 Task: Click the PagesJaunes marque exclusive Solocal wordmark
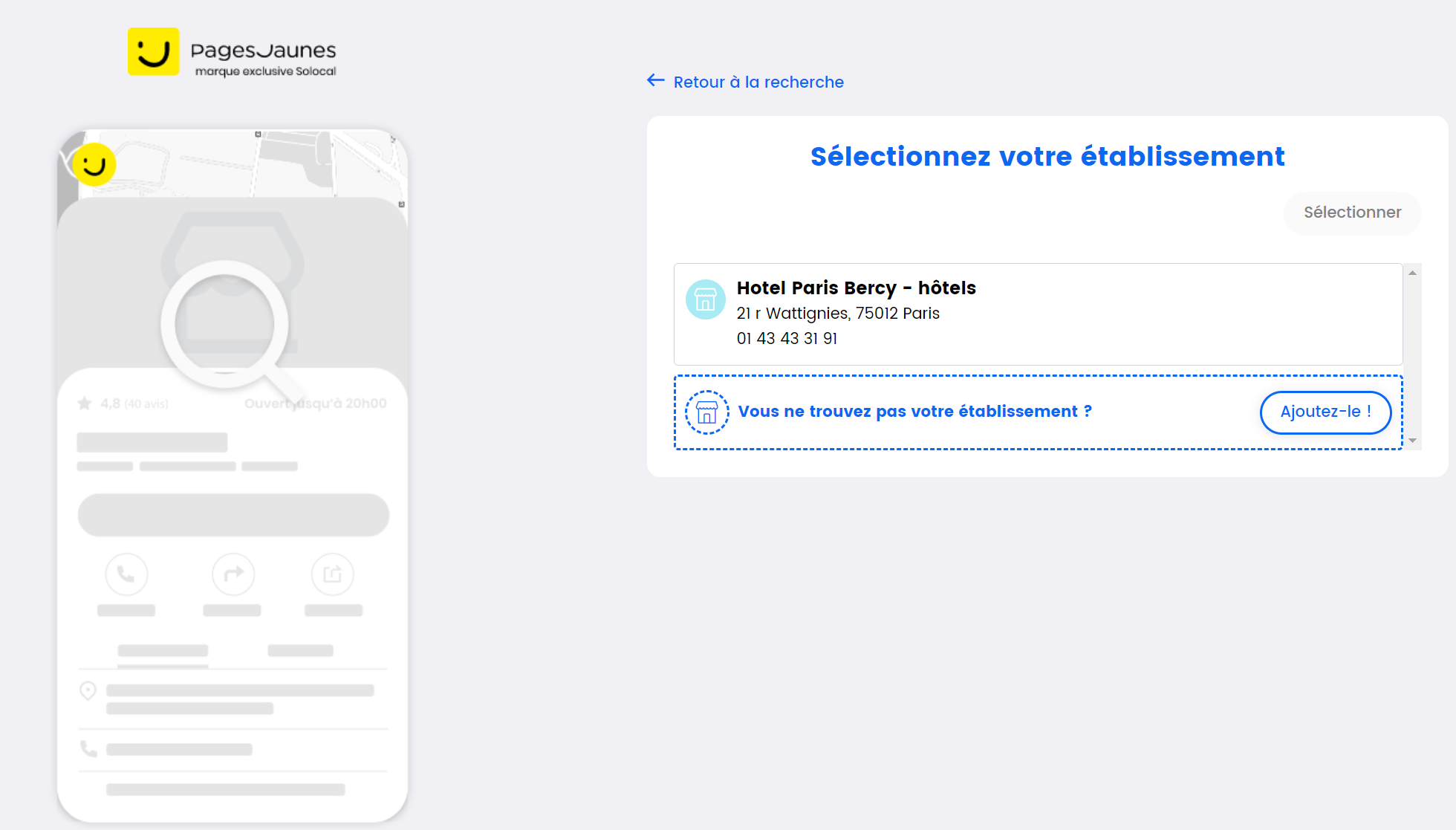click(264, 58)
